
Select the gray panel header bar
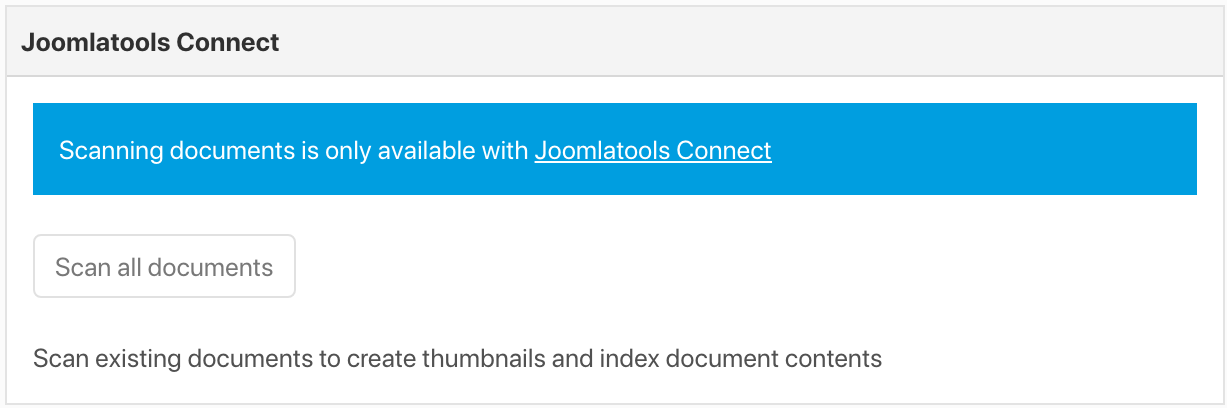pos(614,42)
